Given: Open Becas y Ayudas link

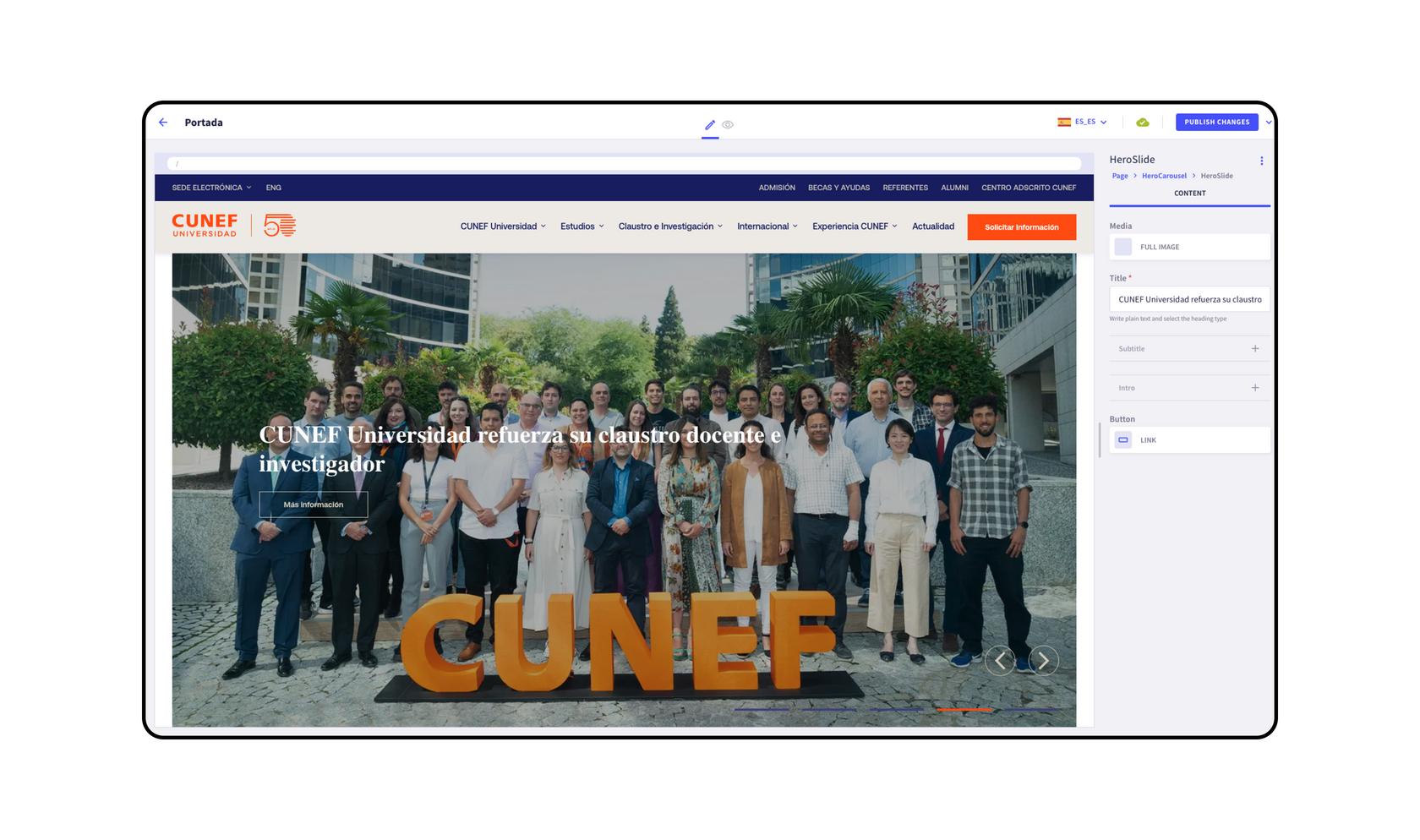Looking at the screenshot, I should [838, 188].
